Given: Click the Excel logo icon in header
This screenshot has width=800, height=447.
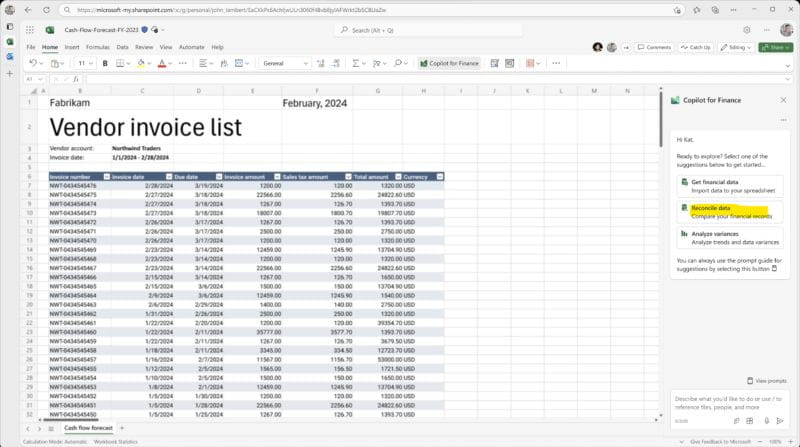Looking at the screenshot, I should 49,30.
